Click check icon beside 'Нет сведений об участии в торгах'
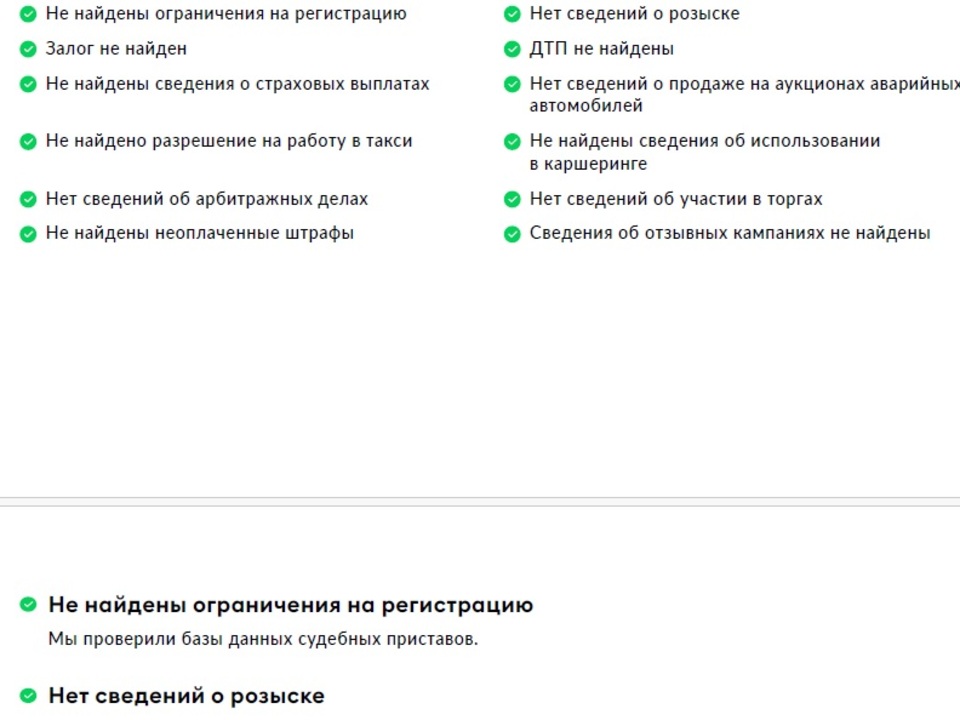Image resolution: width=960 pixels, height=720 pixels. [512, 200]
